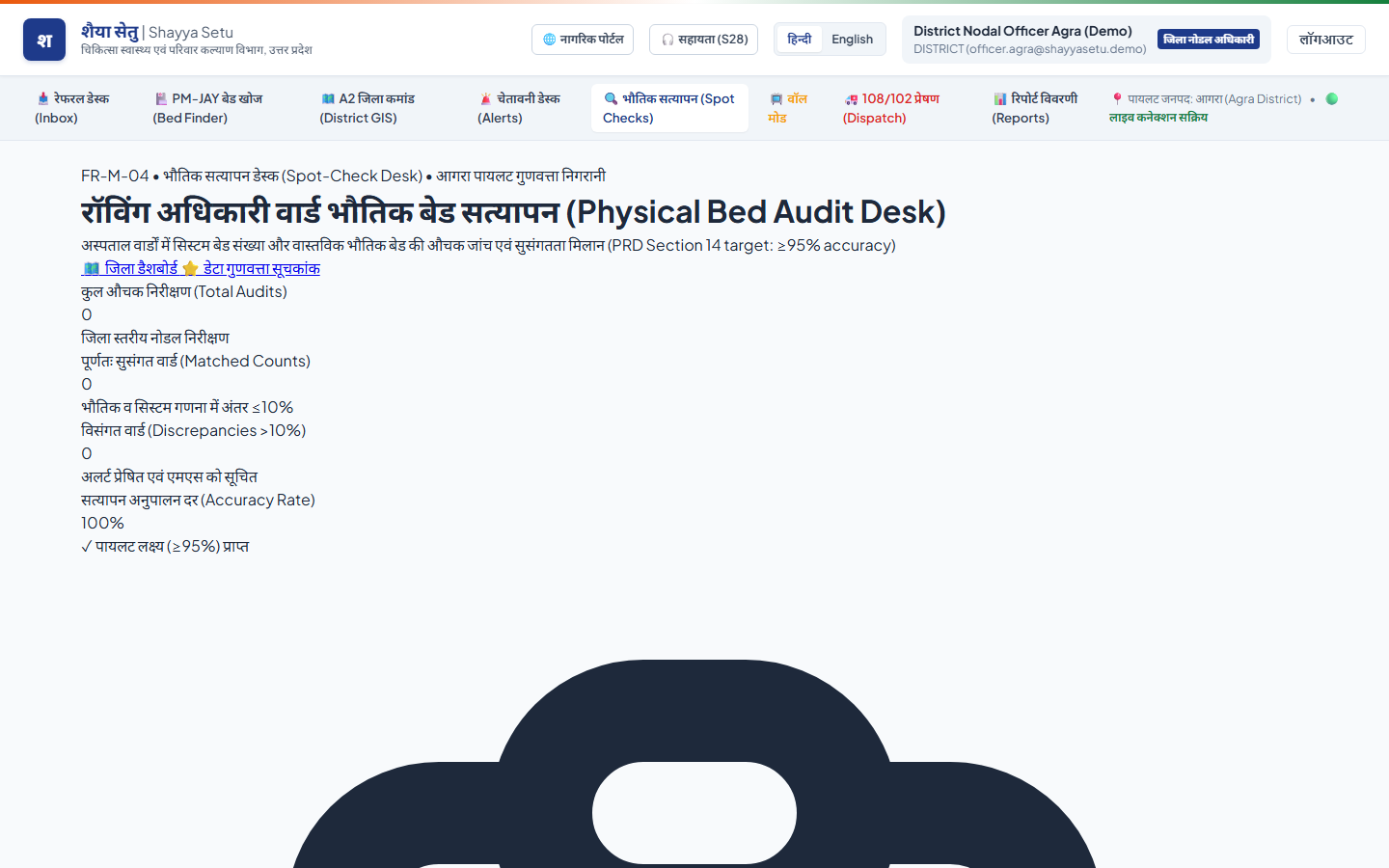
Task: Click सत्यापन अनुपालन दर (Accuracy Rate) label
Action: coord(198,500)
